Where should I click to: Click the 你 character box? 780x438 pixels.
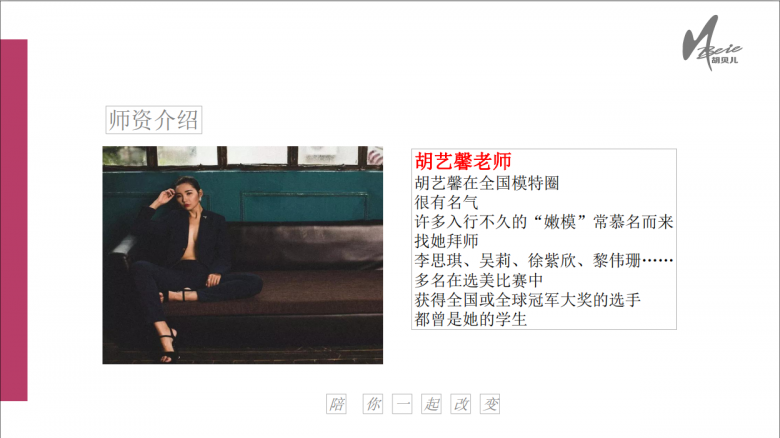click(x=373, y=404)
